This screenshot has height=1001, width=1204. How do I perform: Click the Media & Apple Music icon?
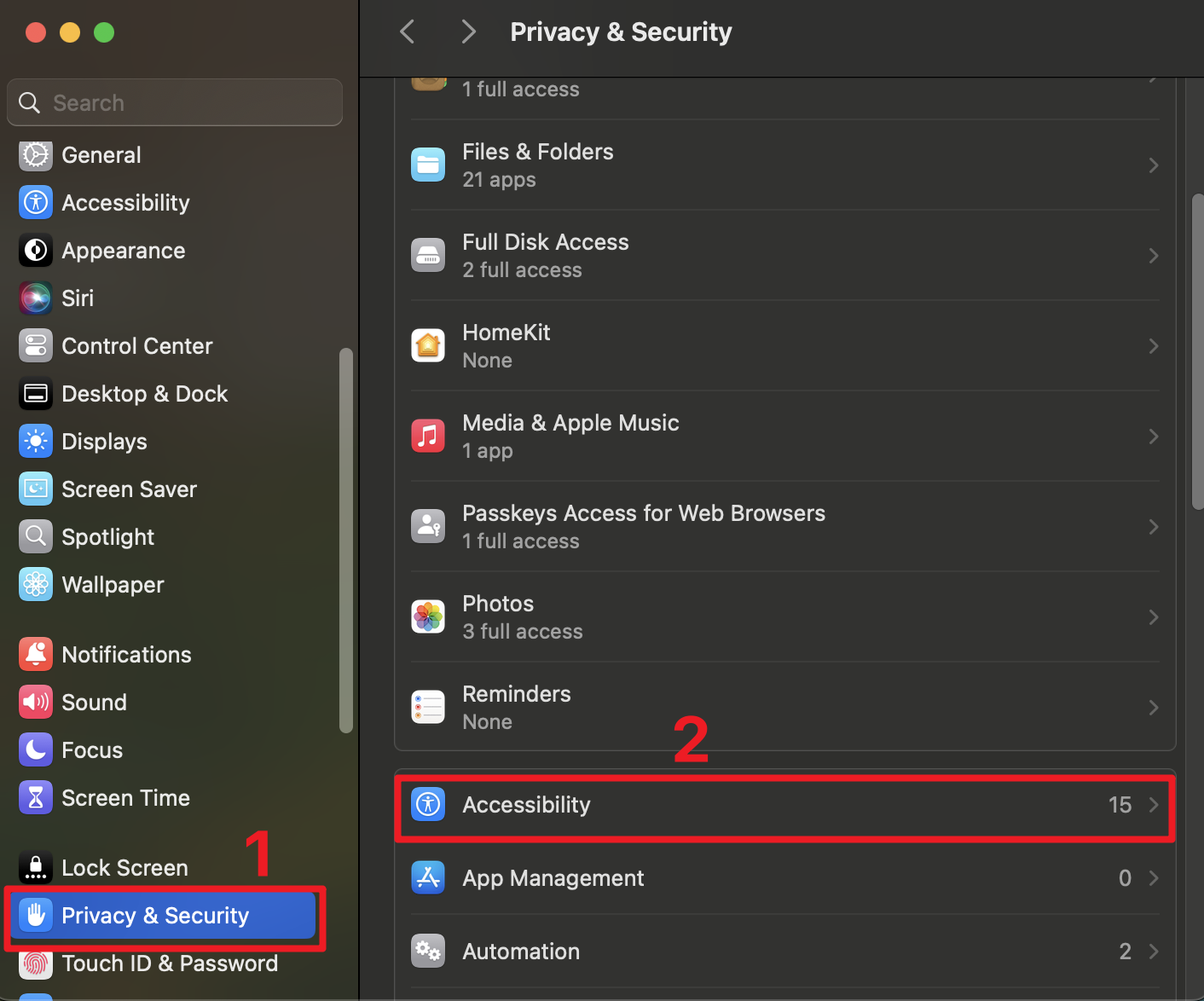tap(428, 437)
